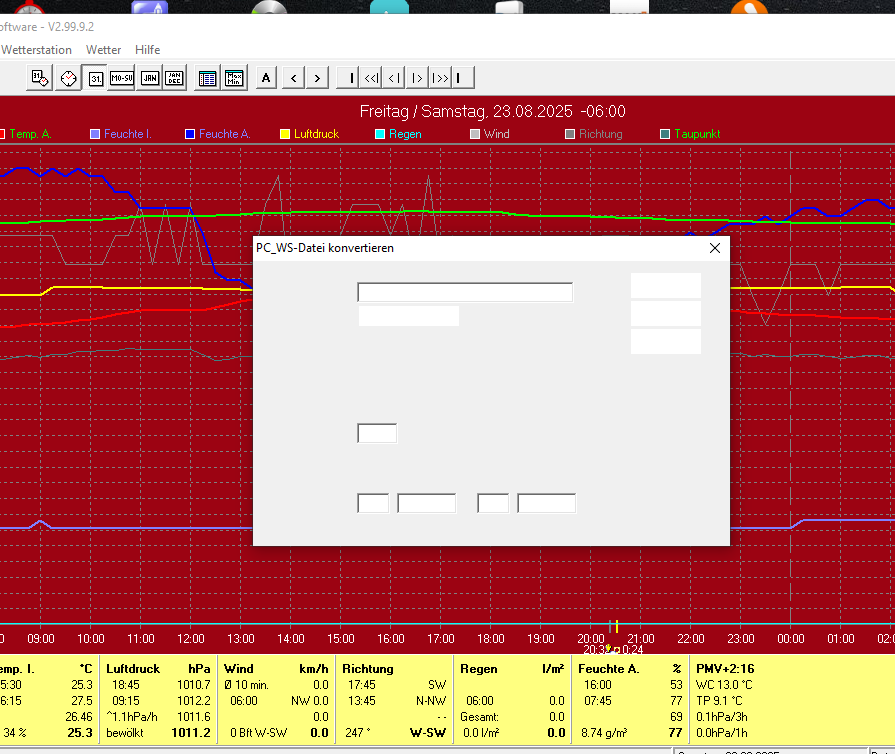
Task: Go to next period with right arrow
Action: coord(317,78)
